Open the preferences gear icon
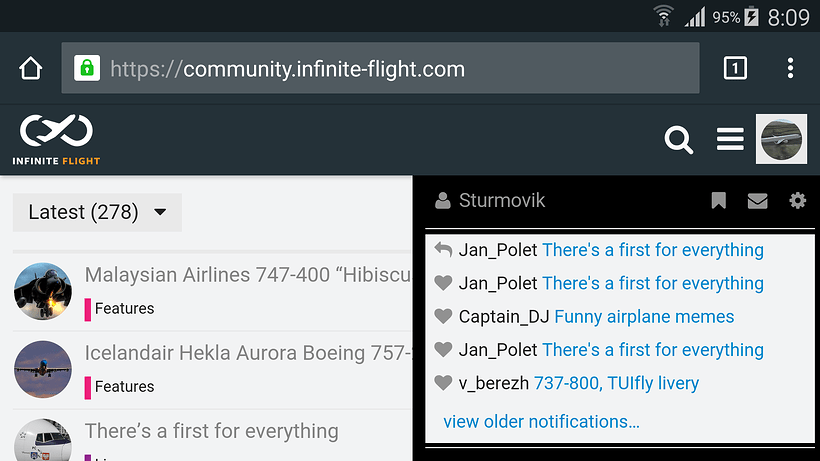 (797, 201)
